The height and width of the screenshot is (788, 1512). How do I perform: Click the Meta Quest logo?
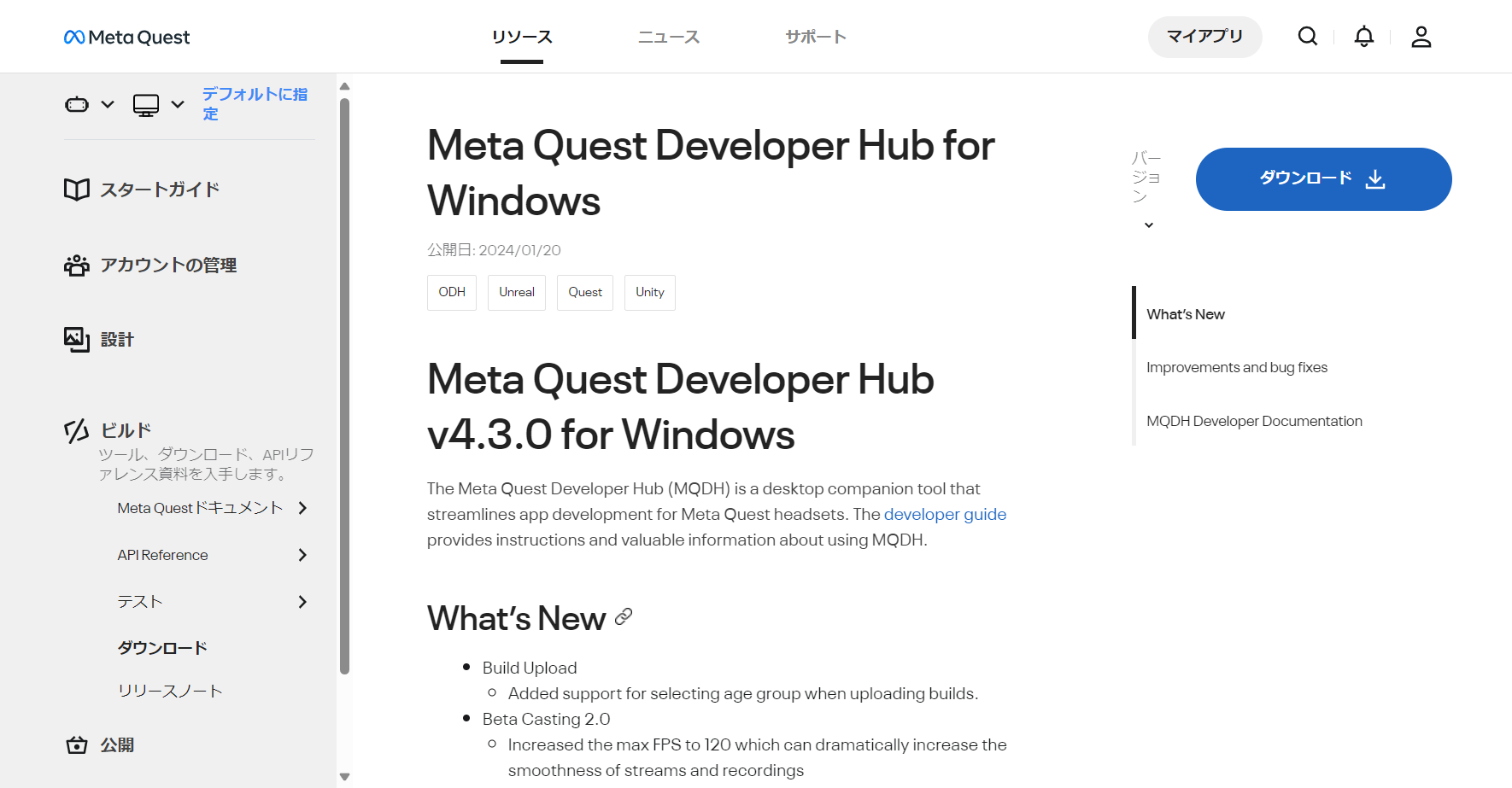[126, 37]
